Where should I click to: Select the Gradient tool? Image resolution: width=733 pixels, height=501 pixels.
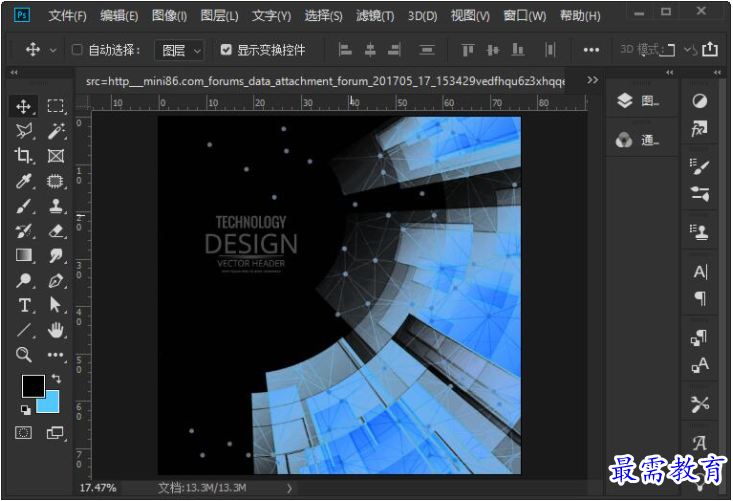click(x=23, y=255)
